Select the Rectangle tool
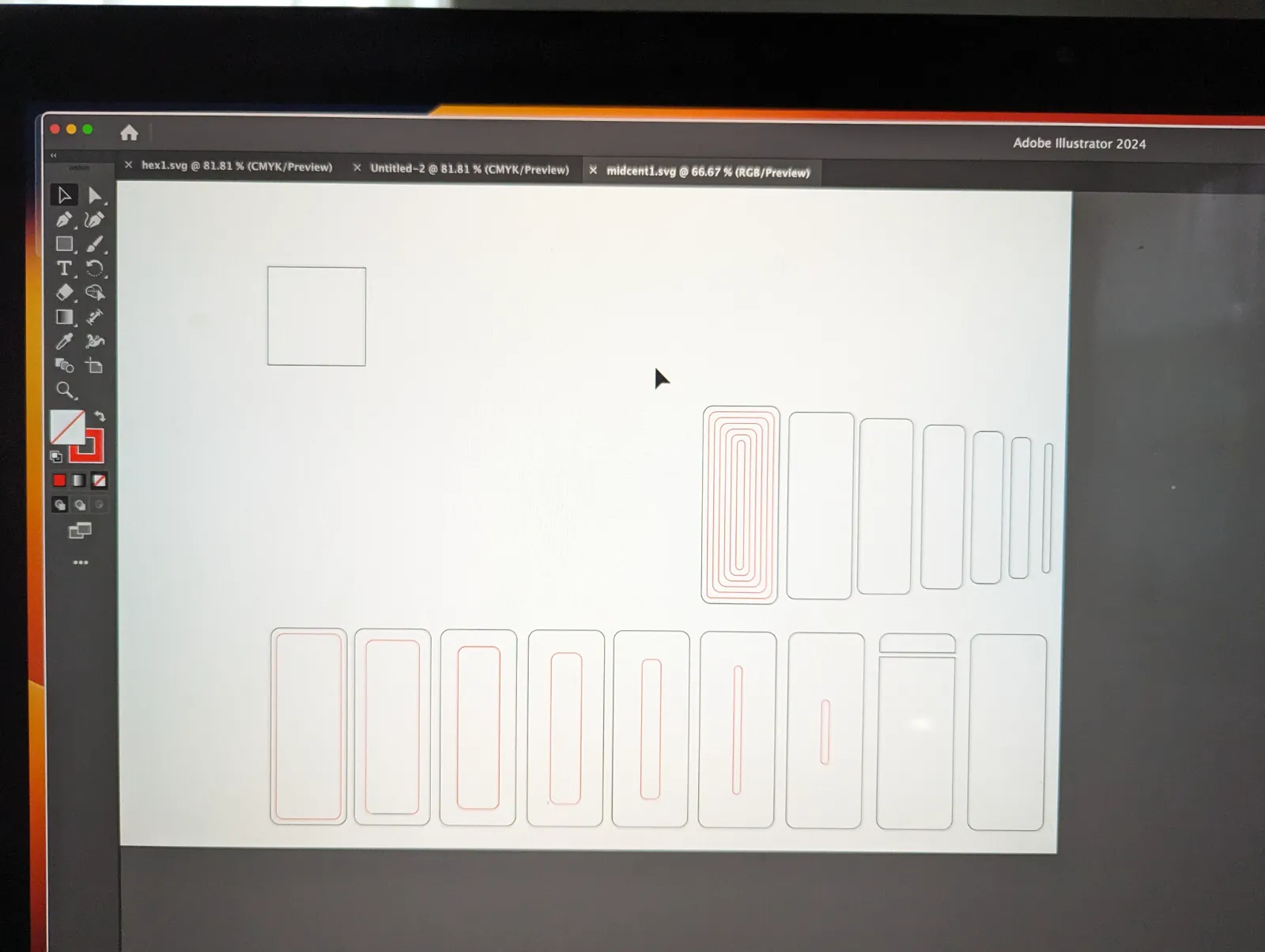Viewport: 1265px width, 952px height. 64,244
